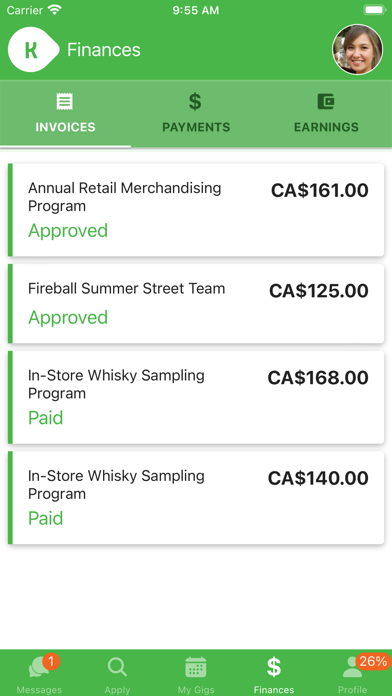Open Annual Retail Merchandising Program invoice

click(196, 210)
